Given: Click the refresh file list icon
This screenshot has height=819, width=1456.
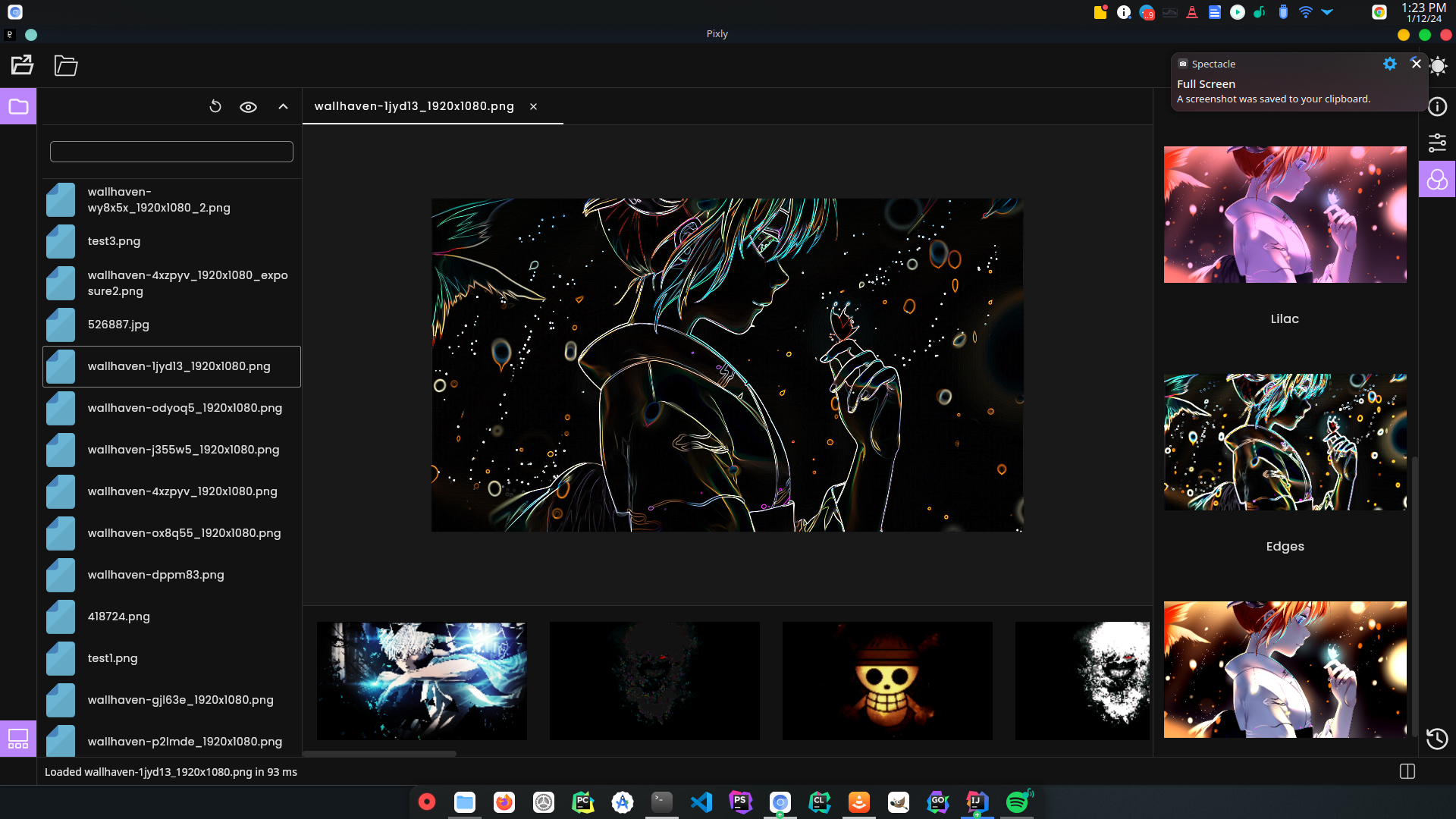Looking at the screenshot, I should click(x=215, y=107).
